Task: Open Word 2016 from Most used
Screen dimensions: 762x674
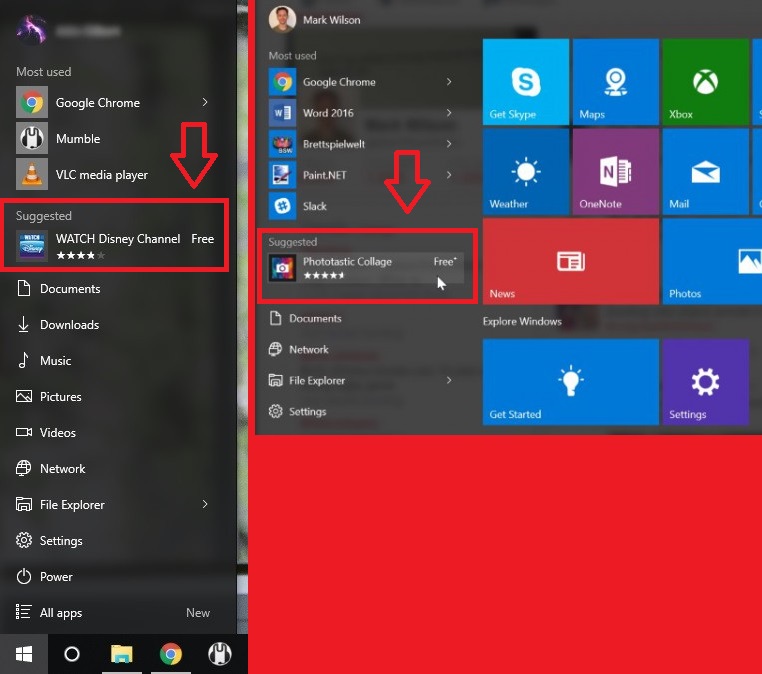Action: pos(362,113)
